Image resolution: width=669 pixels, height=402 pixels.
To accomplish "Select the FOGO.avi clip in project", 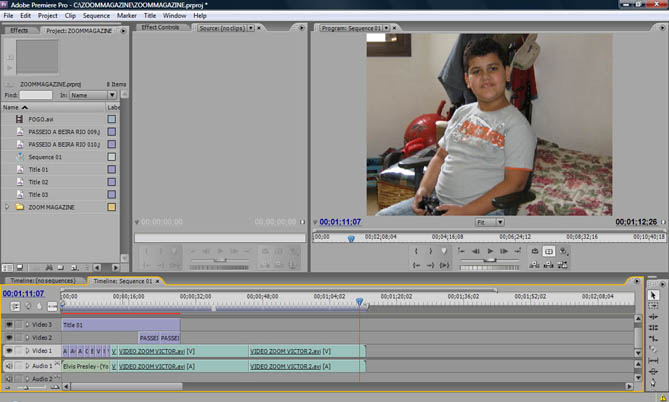I will [x=42, y=118].
